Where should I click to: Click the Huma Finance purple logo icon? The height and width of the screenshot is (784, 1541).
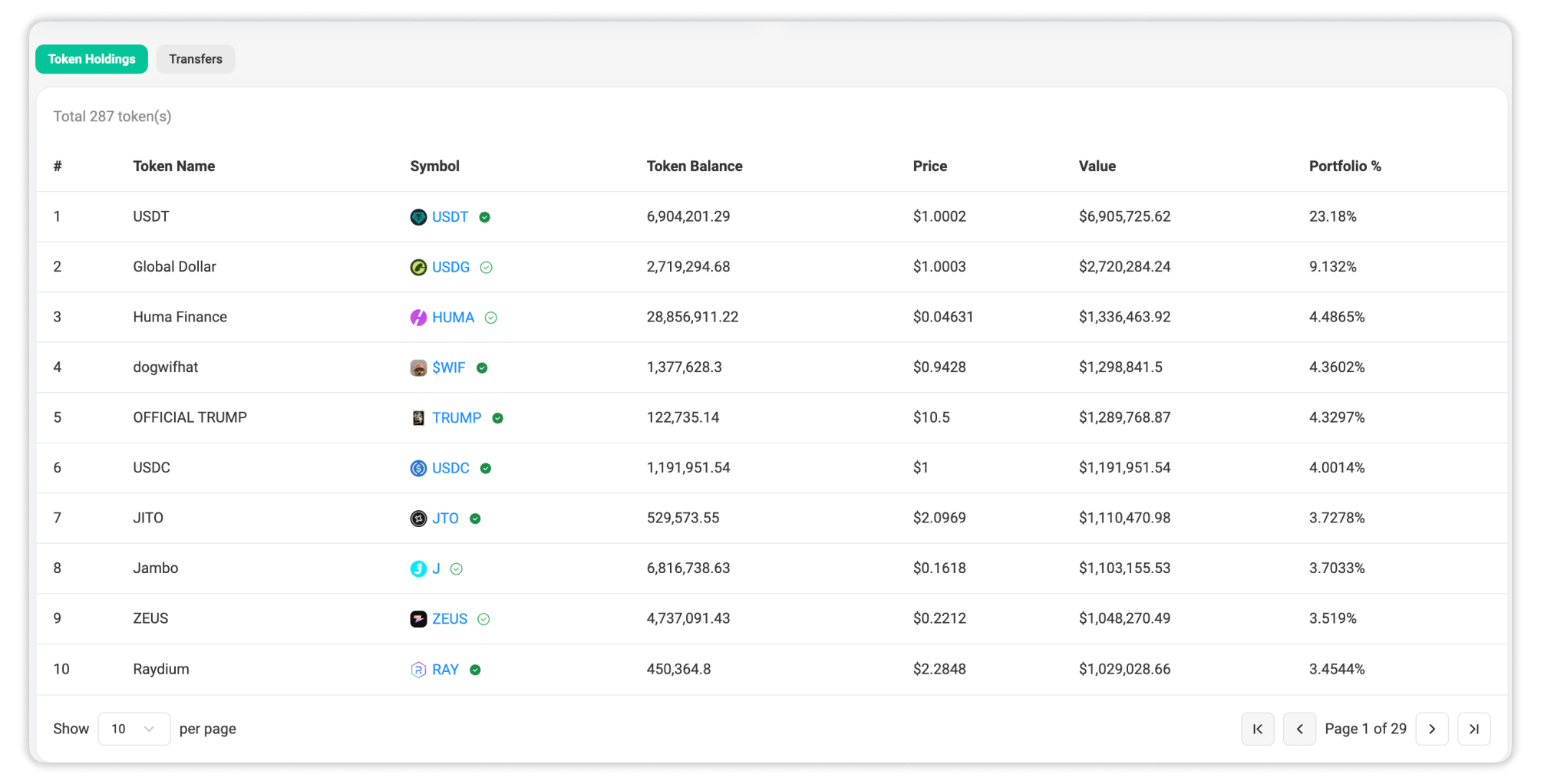tap(418, 318)
